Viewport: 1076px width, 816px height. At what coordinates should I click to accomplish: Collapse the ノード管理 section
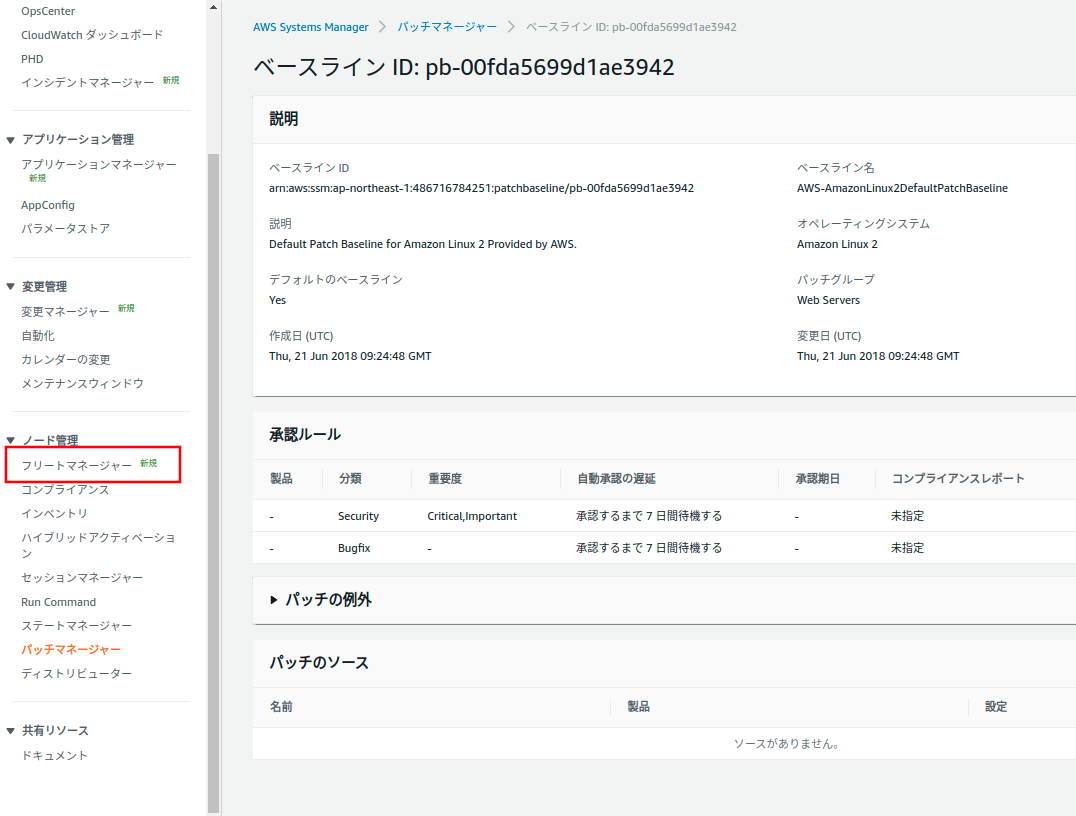point(10,440)
